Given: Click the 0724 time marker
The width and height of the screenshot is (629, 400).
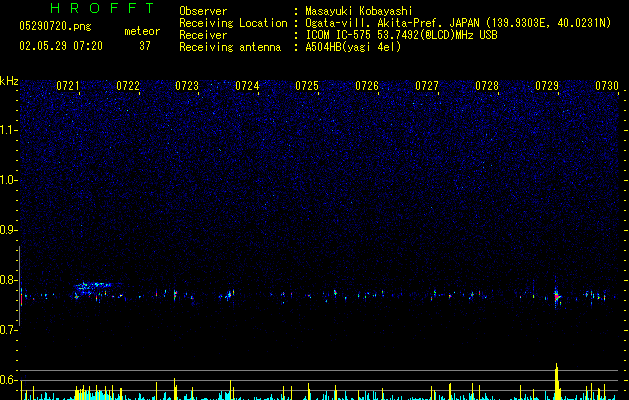Looking at the screenshot, I should coord(247,86).
